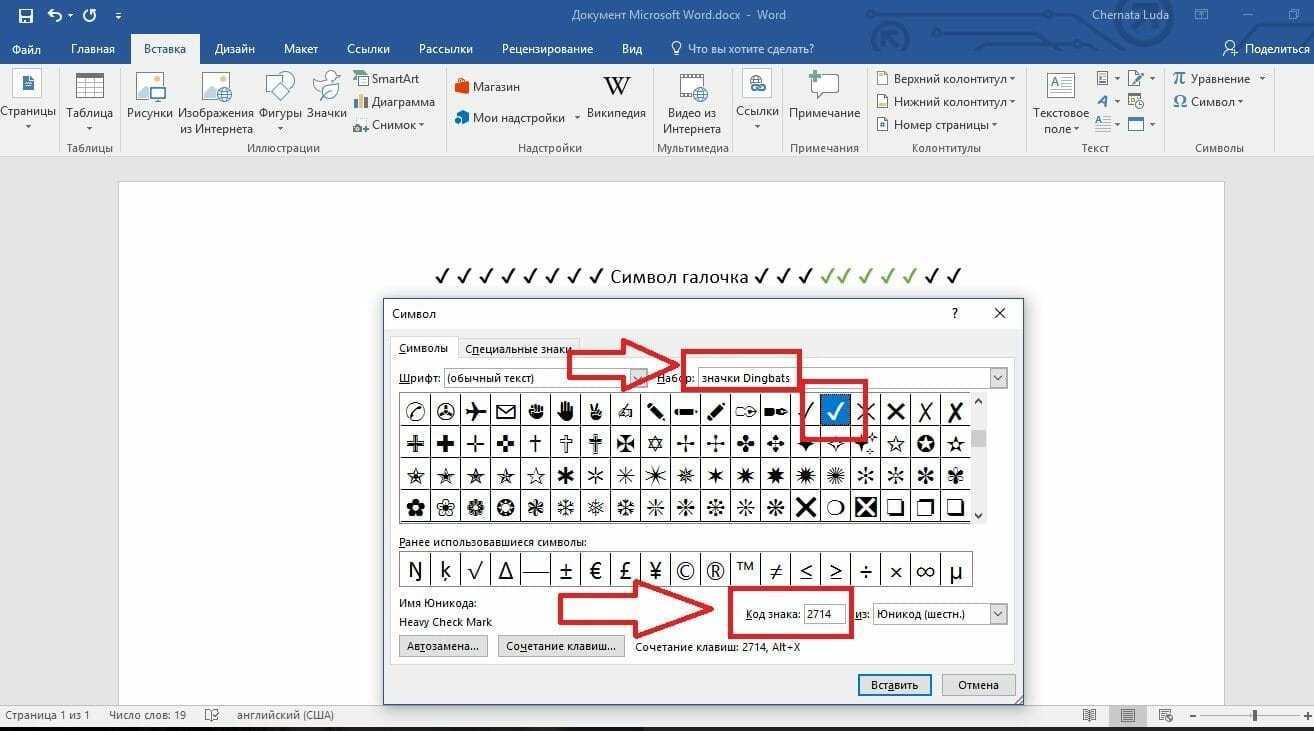This screenshot has width=1314, height=731.
Task: Click the Код знака input field
Action: pyautogui.click(x=825, y=614)
